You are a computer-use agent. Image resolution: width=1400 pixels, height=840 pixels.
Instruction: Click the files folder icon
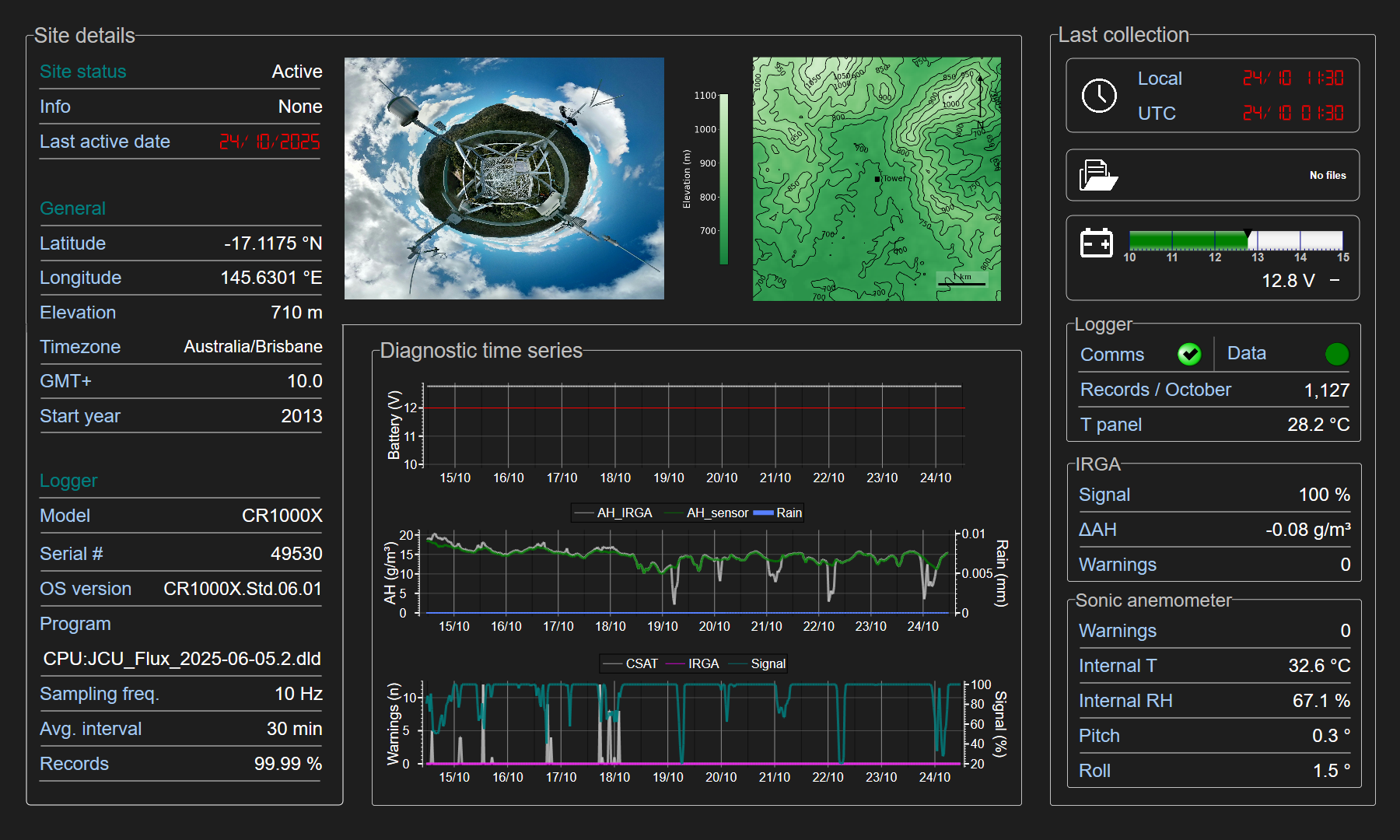click(1097, 176)
